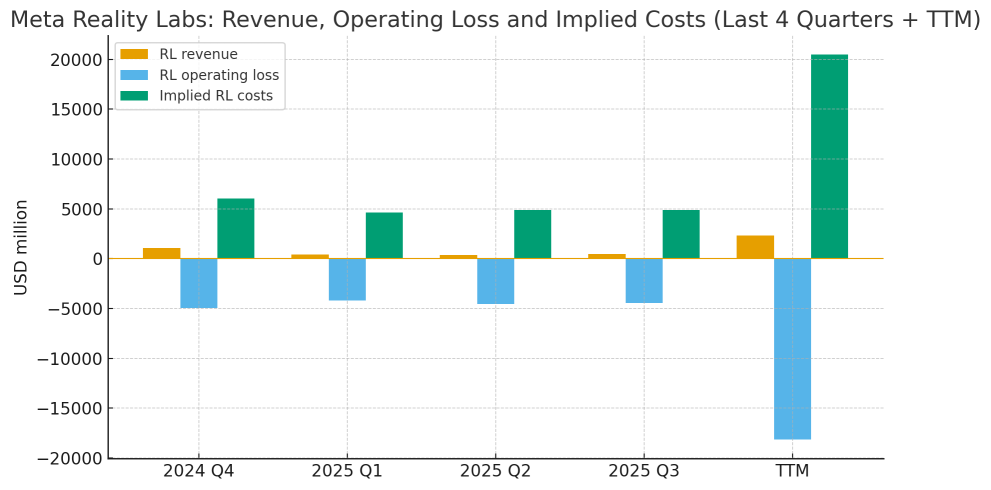
Task: Click the 20000 y-axis tick label
Action: click(76, 60)
